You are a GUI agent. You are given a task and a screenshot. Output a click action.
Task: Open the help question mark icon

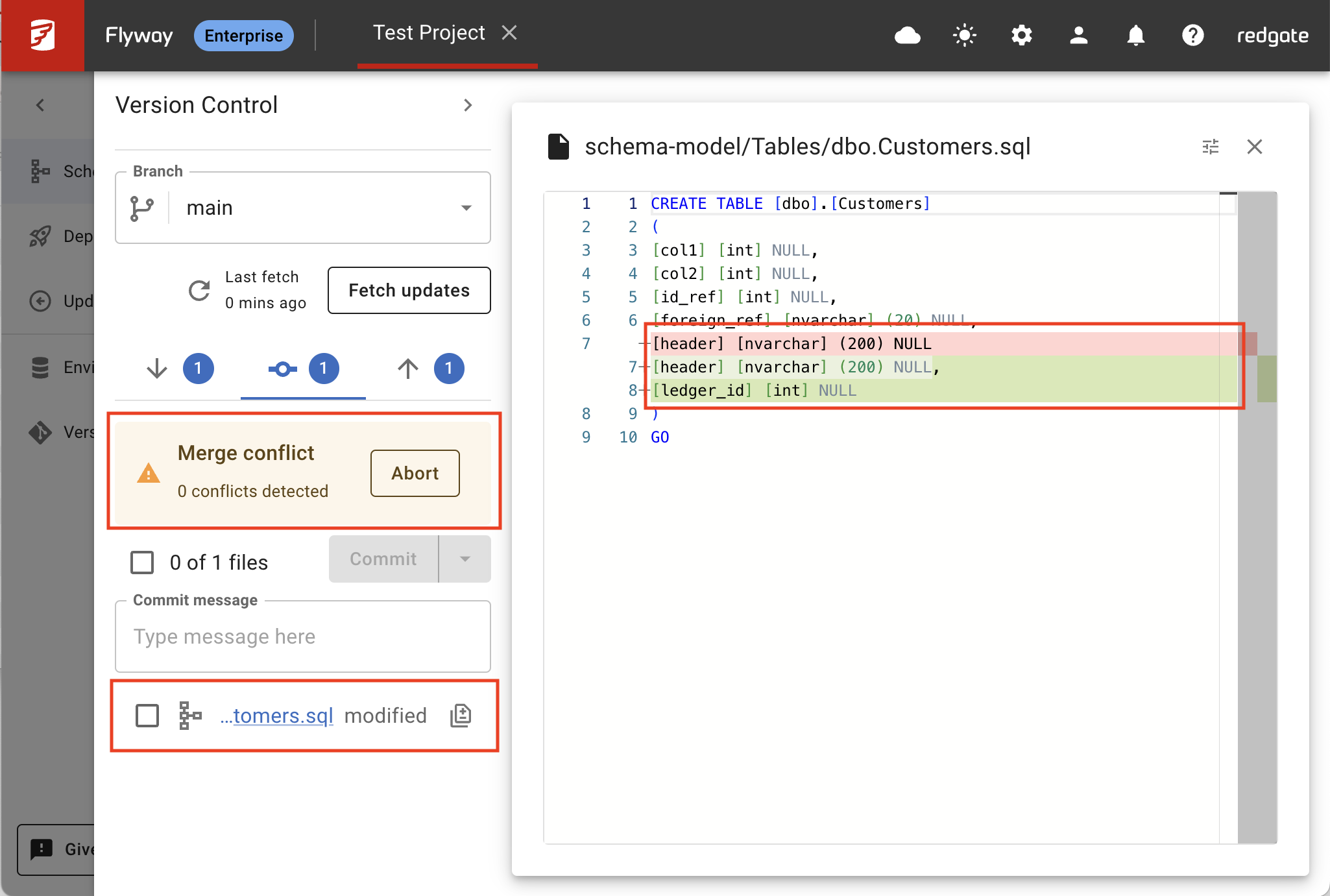(1192, 35)
